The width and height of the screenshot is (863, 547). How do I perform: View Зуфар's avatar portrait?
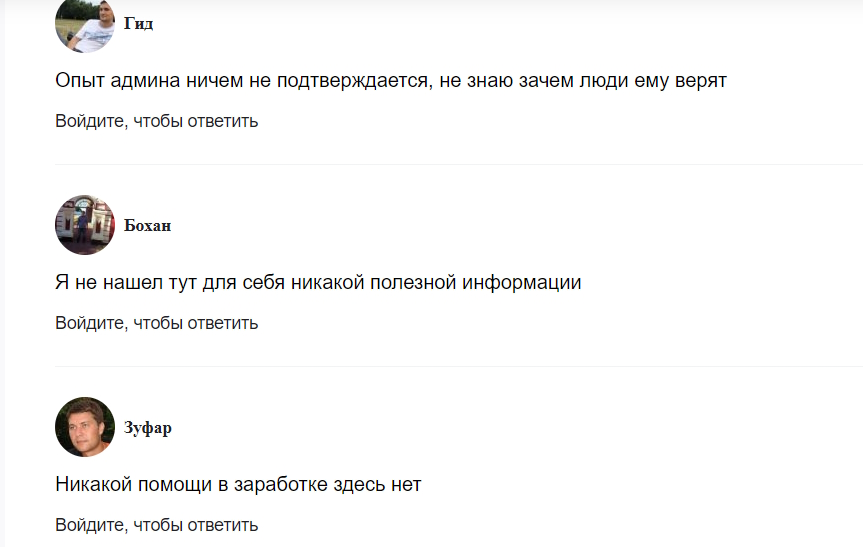click(85, 427)
